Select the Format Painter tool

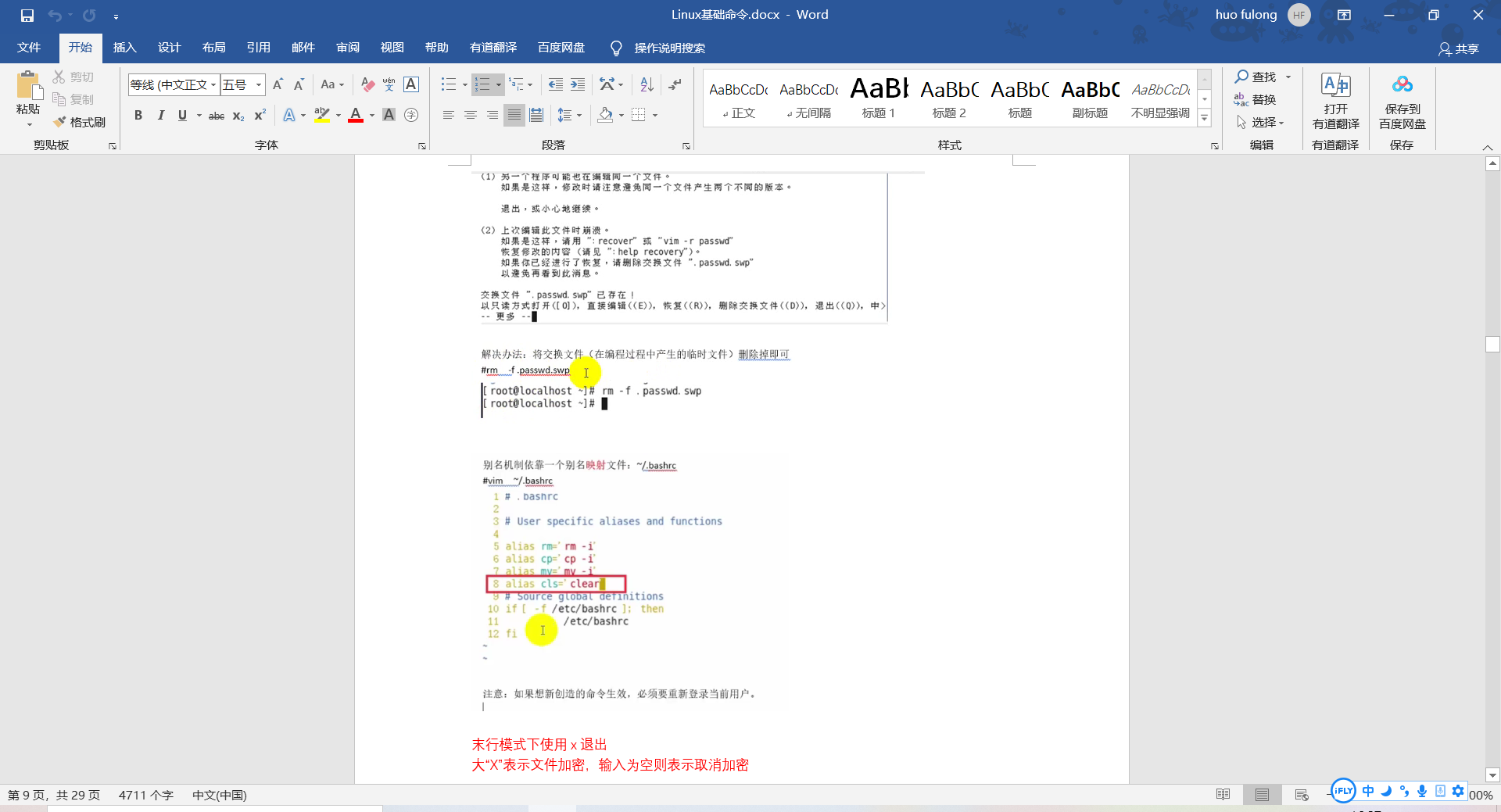coord(79,122)
